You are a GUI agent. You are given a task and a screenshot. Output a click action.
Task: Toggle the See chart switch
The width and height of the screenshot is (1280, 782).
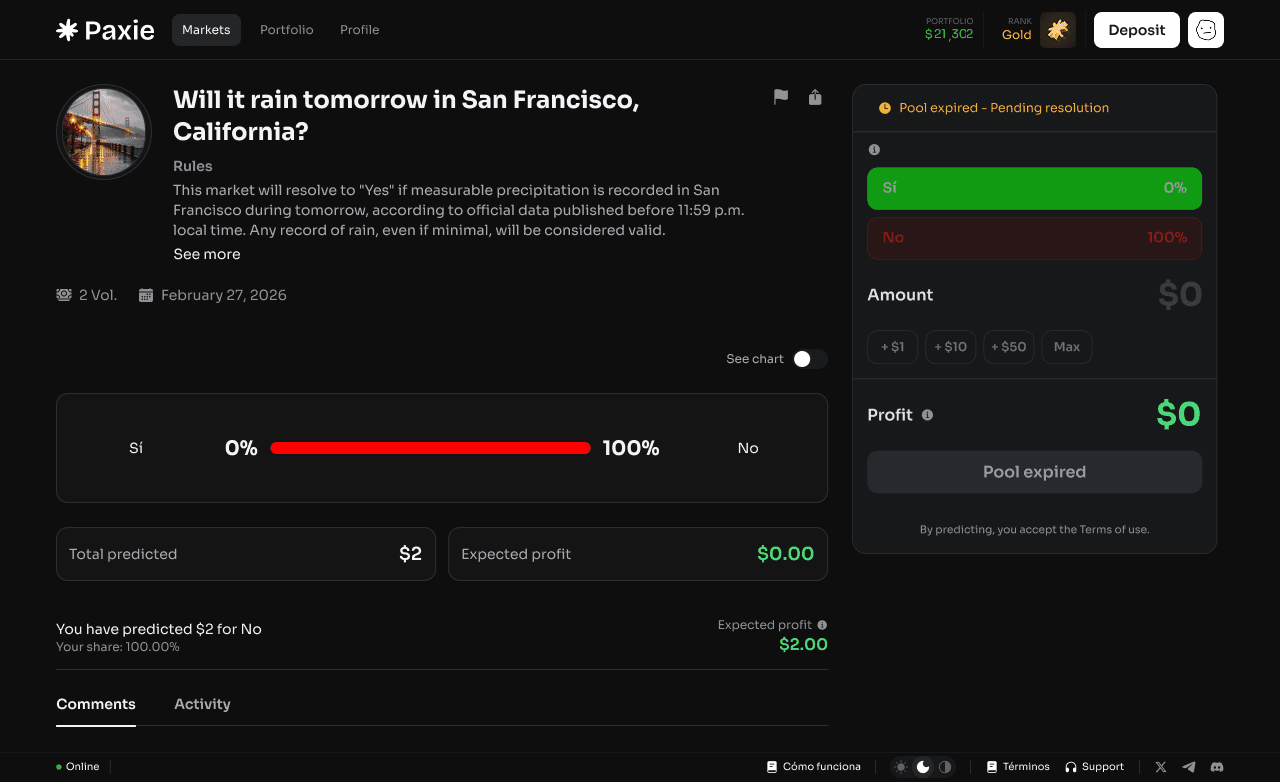(810, 359)
